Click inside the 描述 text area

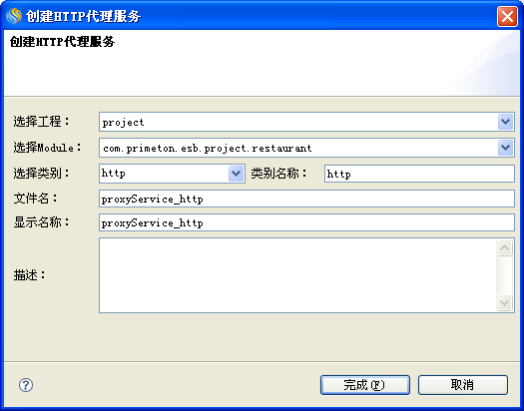pyautogui.click(x=297, y=275)
